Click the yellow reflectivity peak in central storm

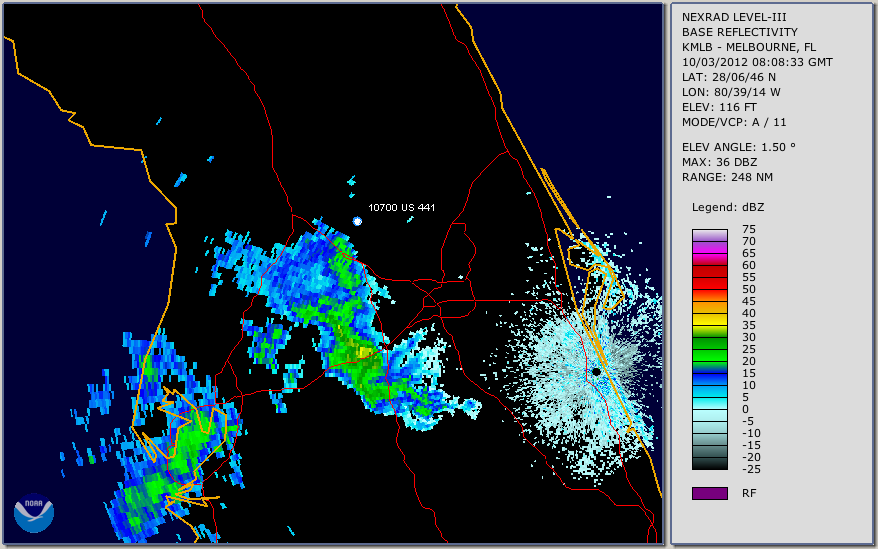pyautogui.click(x=365, y=352)
